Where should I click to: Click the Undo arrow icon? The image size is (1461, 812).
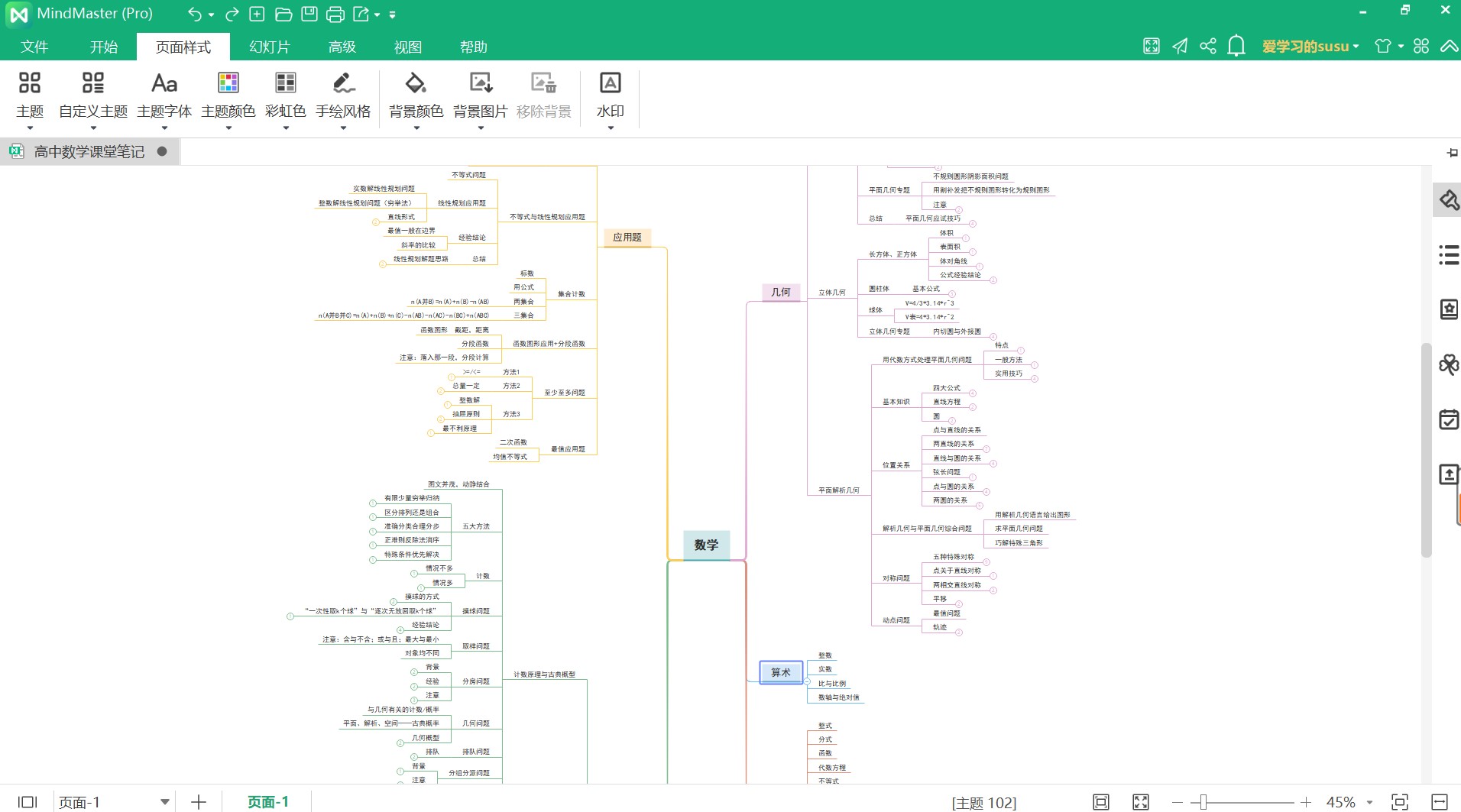coord(195,14)
